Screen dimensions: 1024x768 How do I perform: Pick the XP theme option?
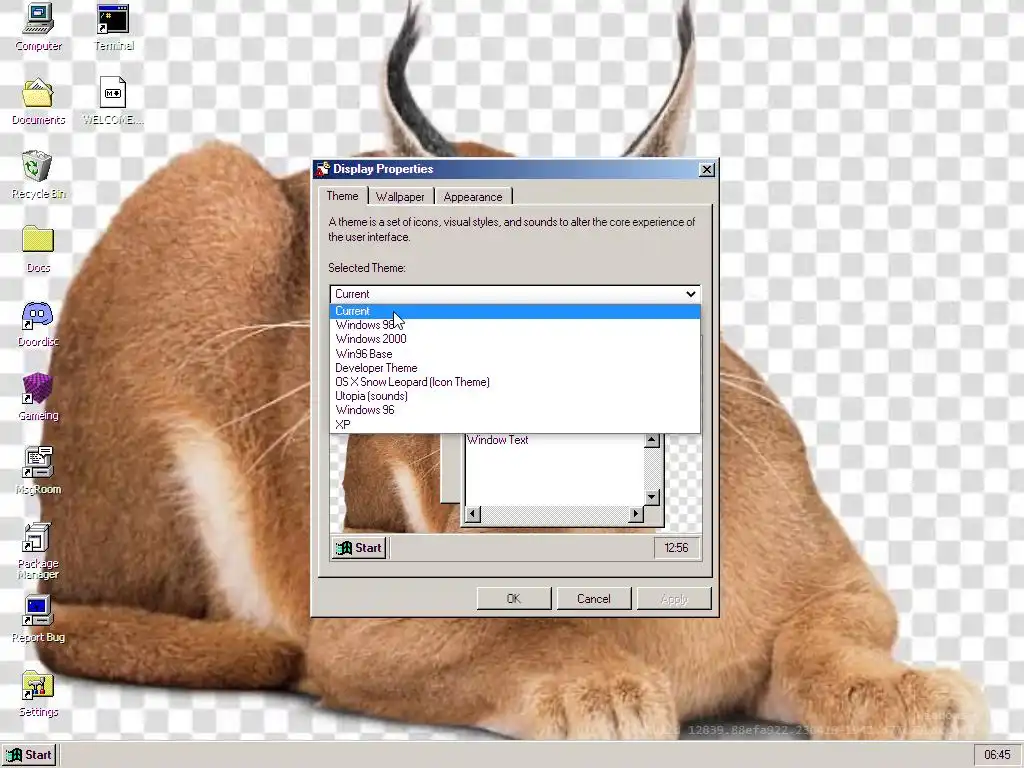(515, 424)
